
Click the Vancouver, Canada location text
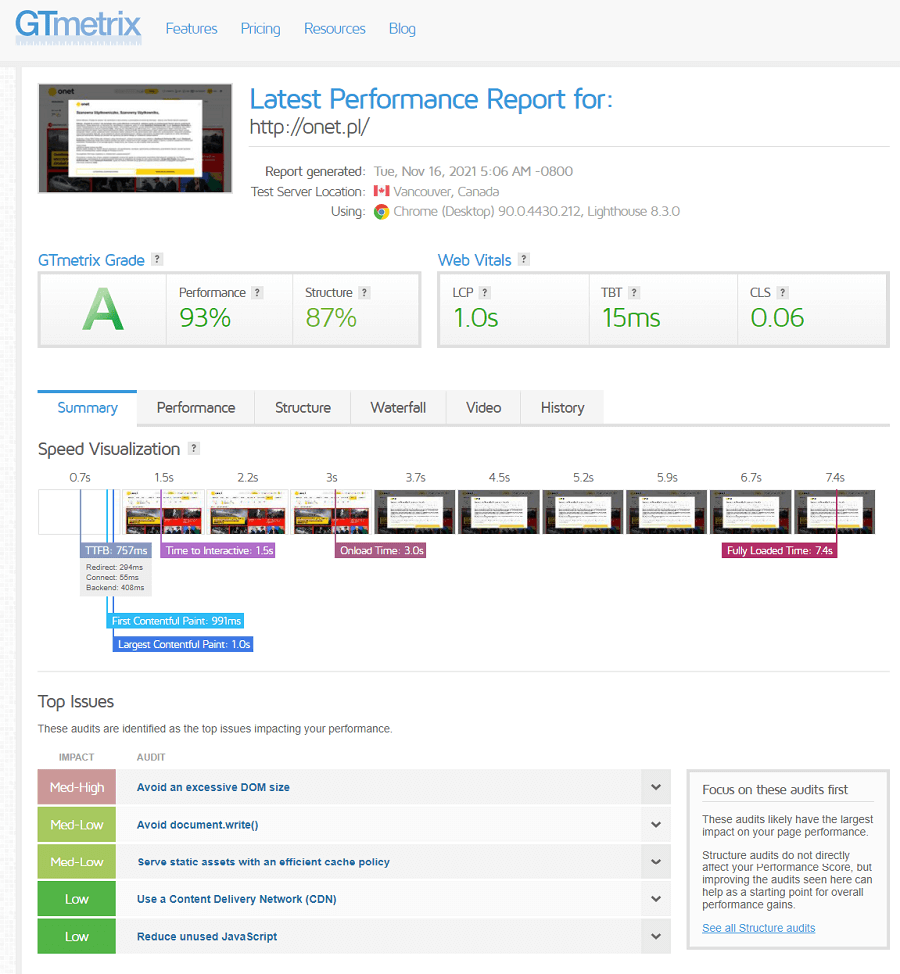coord(446,191)
